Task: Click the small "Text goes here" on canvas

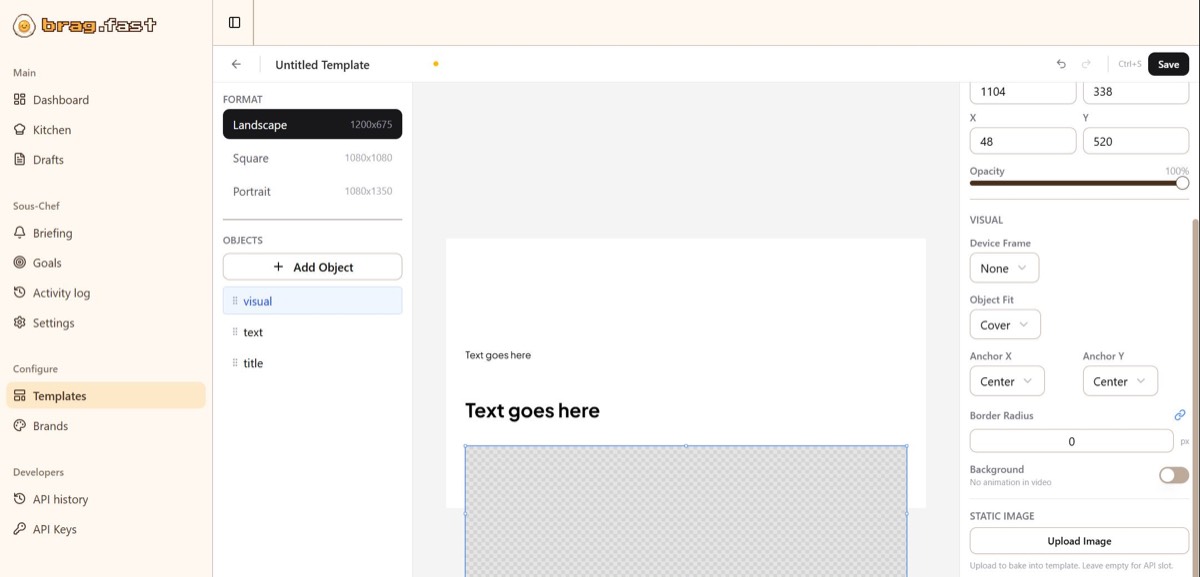Action: (498, 355)
